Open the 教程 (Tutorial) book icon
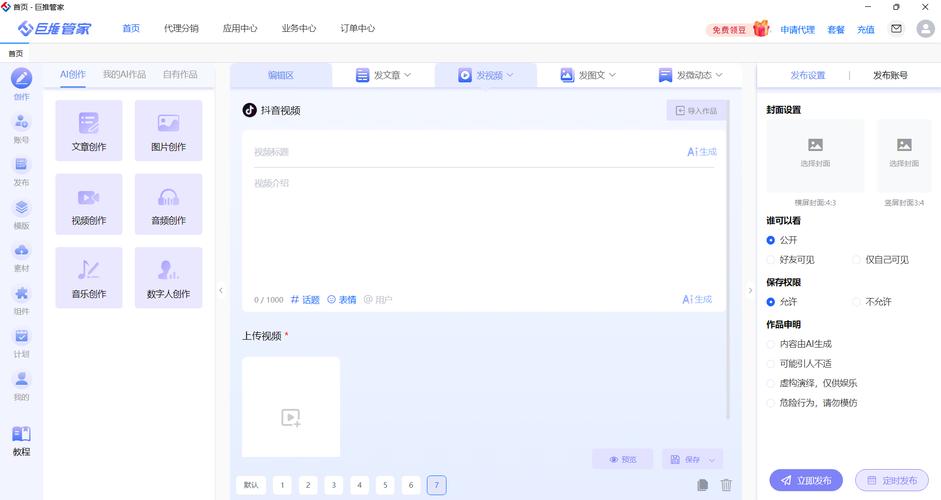941x500 pixels. [x=21, y=435]
